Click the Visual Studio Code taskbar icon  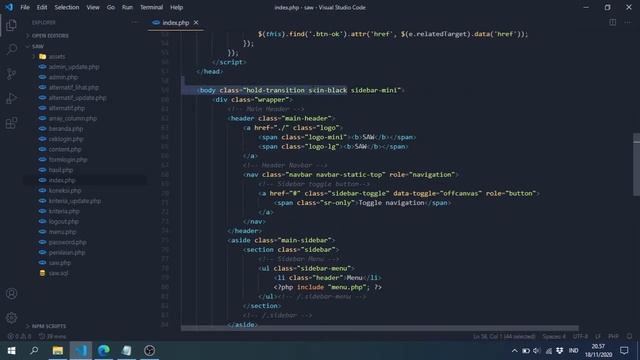(x=81, y=351)
